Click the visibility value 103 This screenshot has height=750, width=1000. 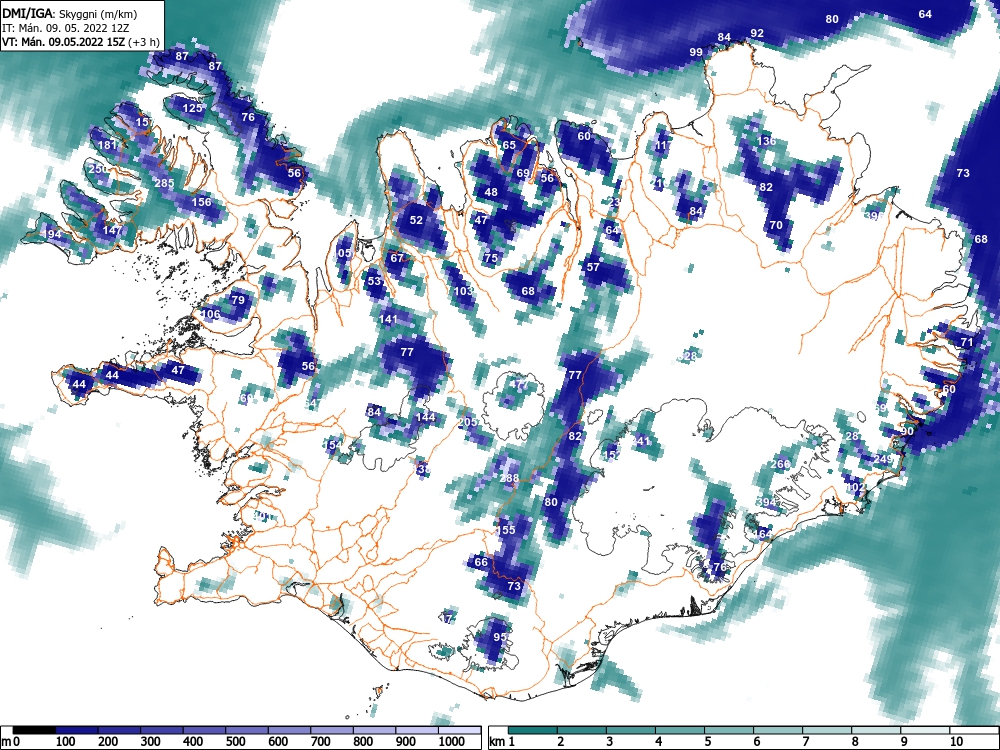[x=464, y=291]
